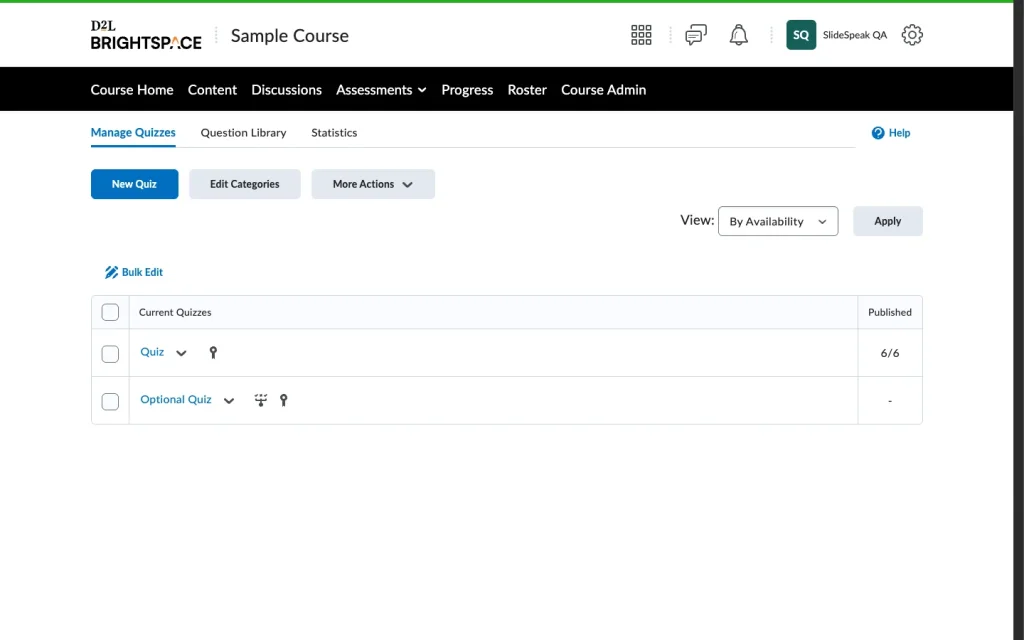Open the Content nav item

[x=212, y=90]
